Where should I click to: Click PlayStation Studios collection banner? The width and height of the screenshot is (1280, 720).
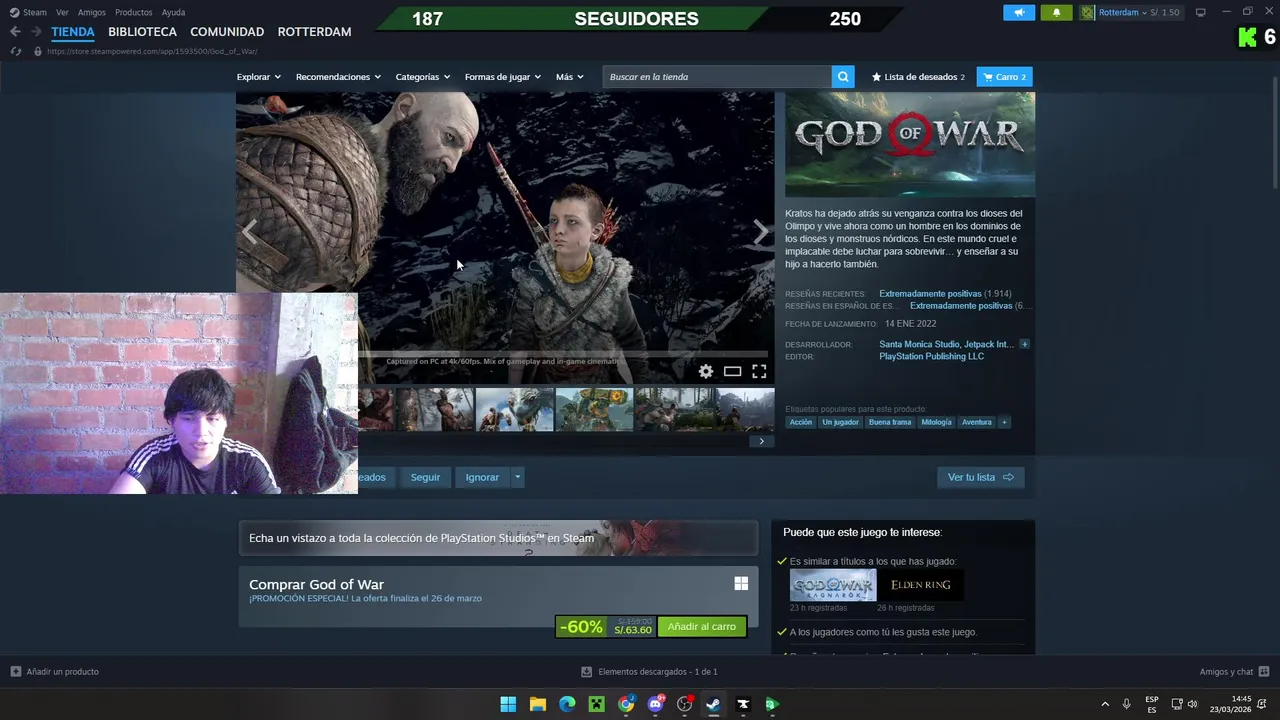pyautogui.click(x=498, y=538)
